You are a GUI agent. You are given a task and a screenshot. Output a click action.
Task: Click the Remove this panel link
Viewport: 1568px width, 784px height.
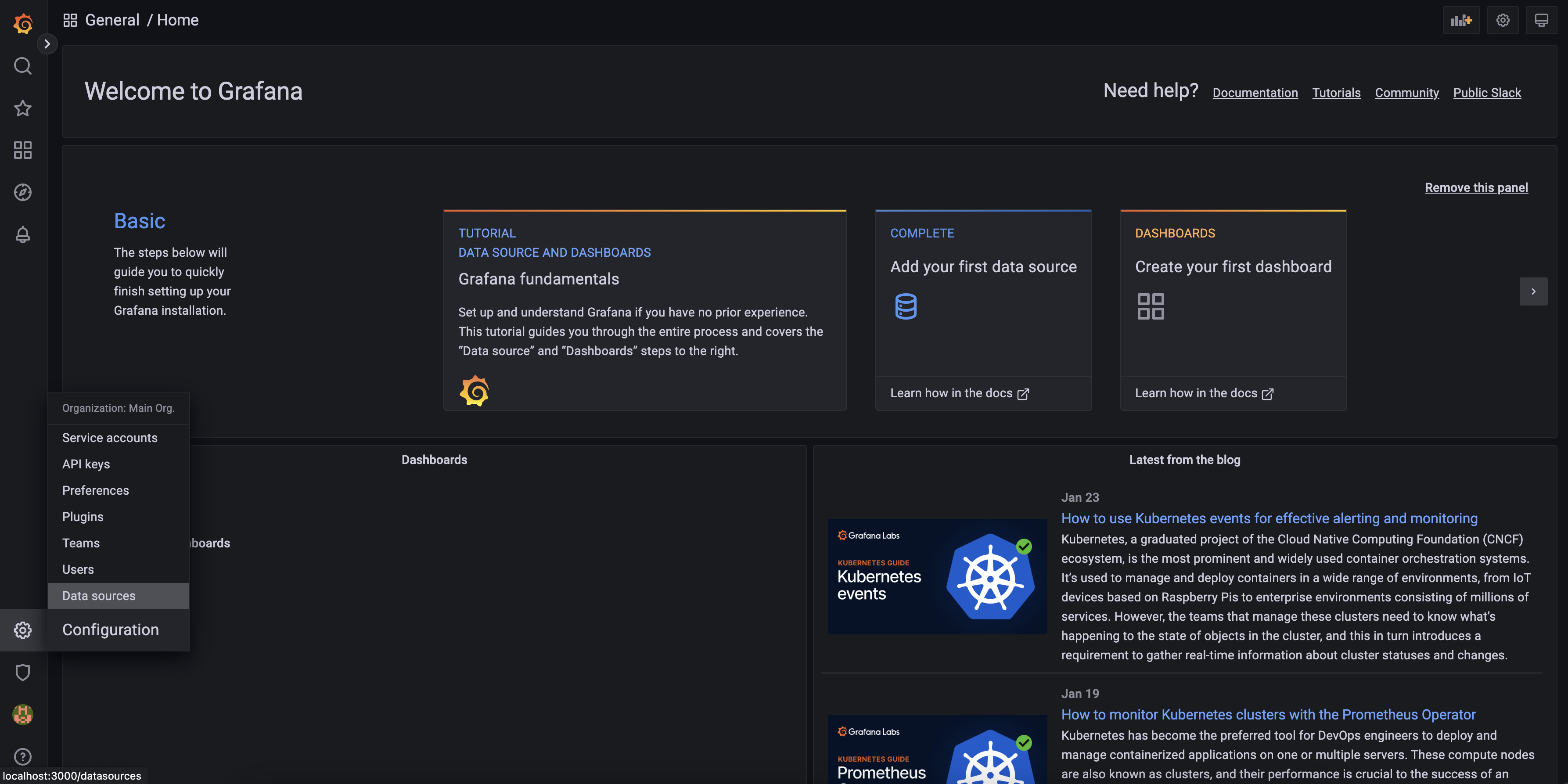coord(1476,187)
